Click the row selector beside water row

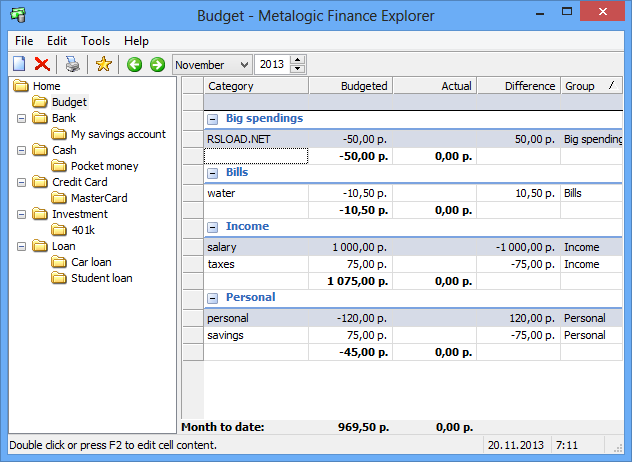click(193, 194)
